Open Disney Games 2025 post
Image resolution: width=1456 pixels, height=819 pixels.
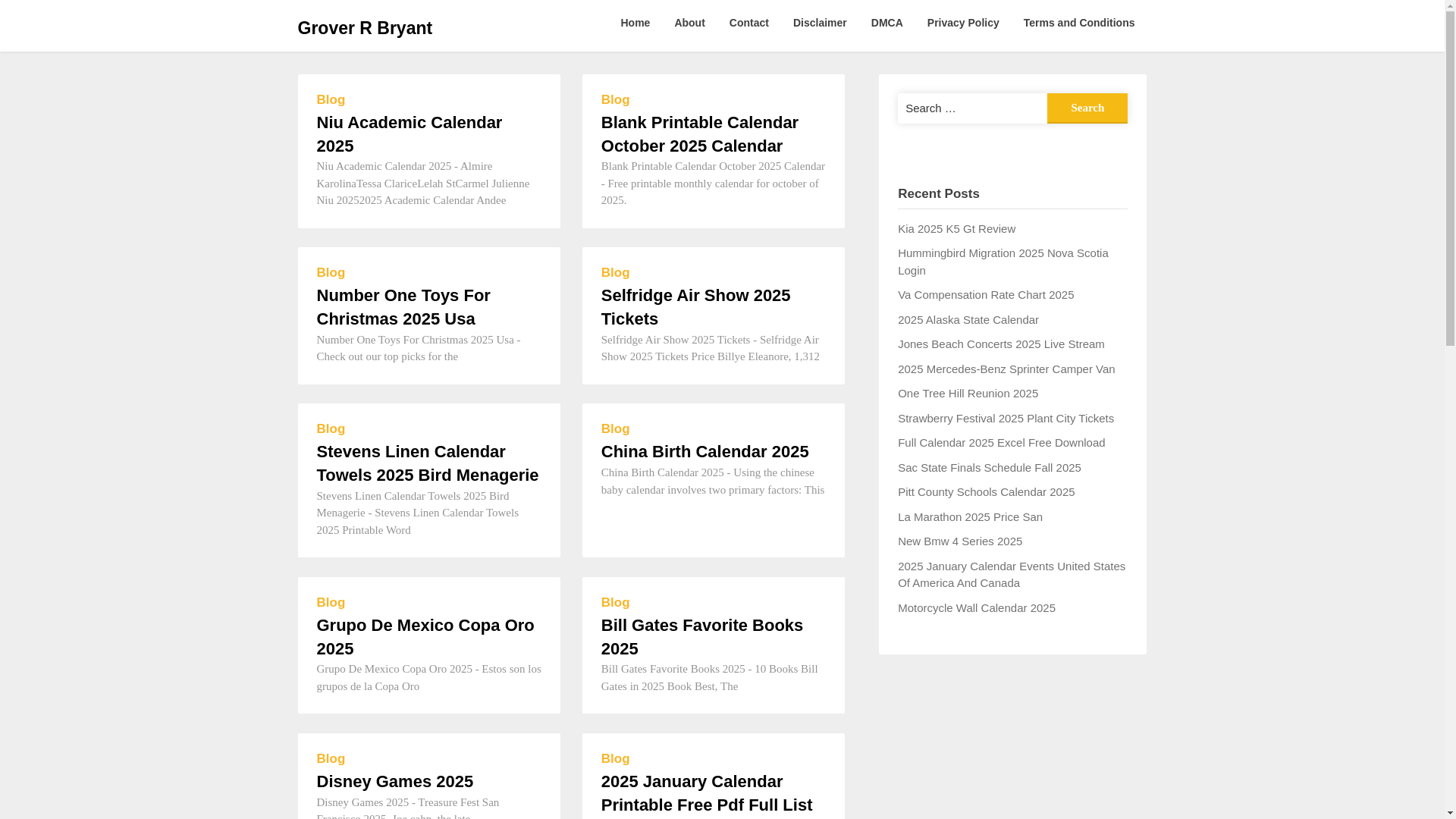pyautogui.click(x=395, y=782)
